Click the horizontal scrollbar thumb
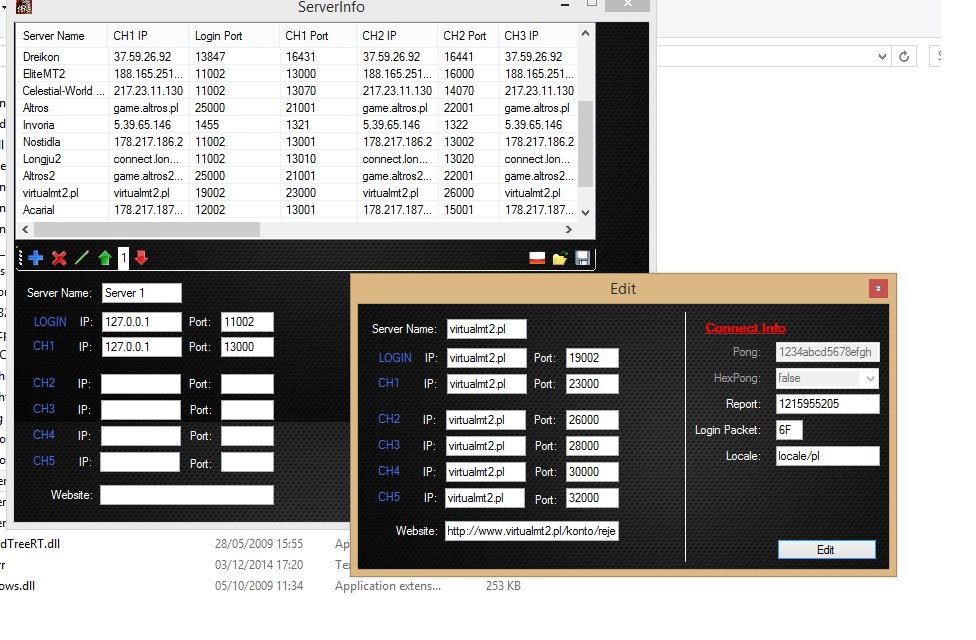The height and width of the screenshot is (640, 976). click(147, 229)
